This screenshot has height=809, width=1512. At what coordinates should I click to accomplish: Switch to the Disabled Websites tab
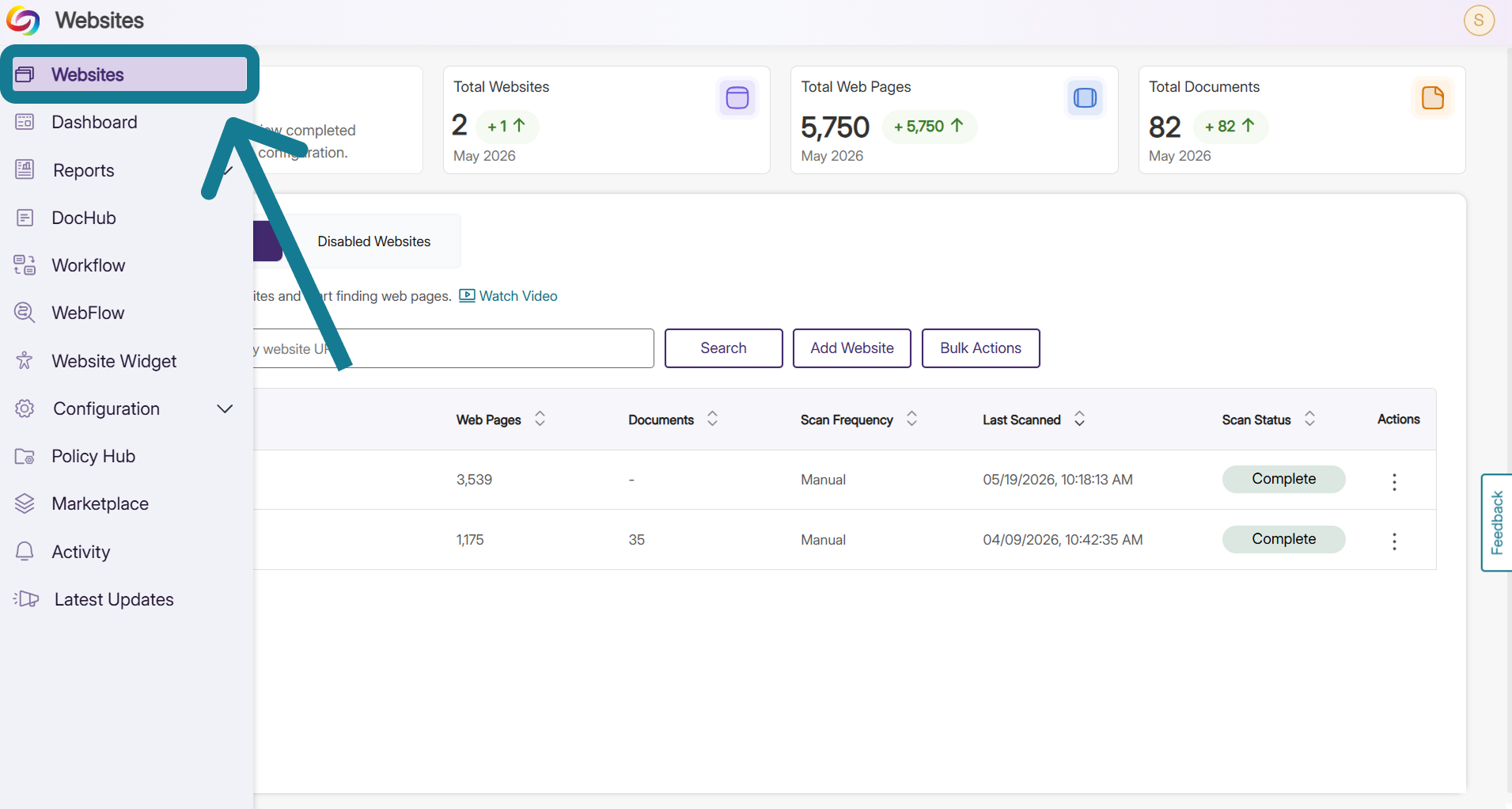(x=373, y=241)
